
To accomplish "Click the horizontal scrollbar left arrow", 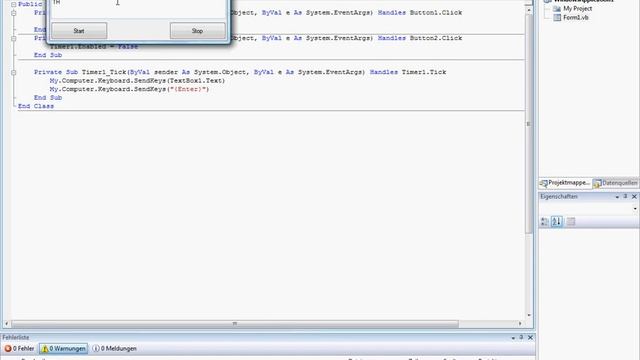I will [x=7, y=324].
